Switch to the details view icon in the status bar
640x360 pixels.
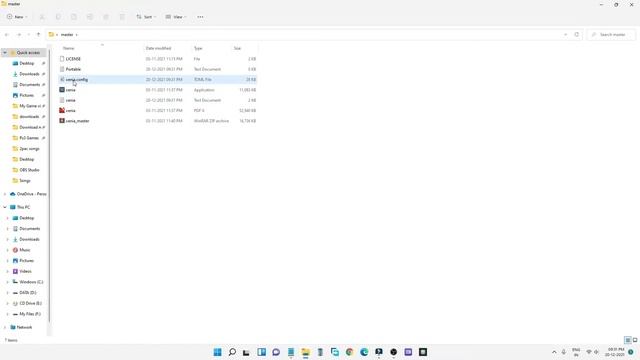(628, 340)
